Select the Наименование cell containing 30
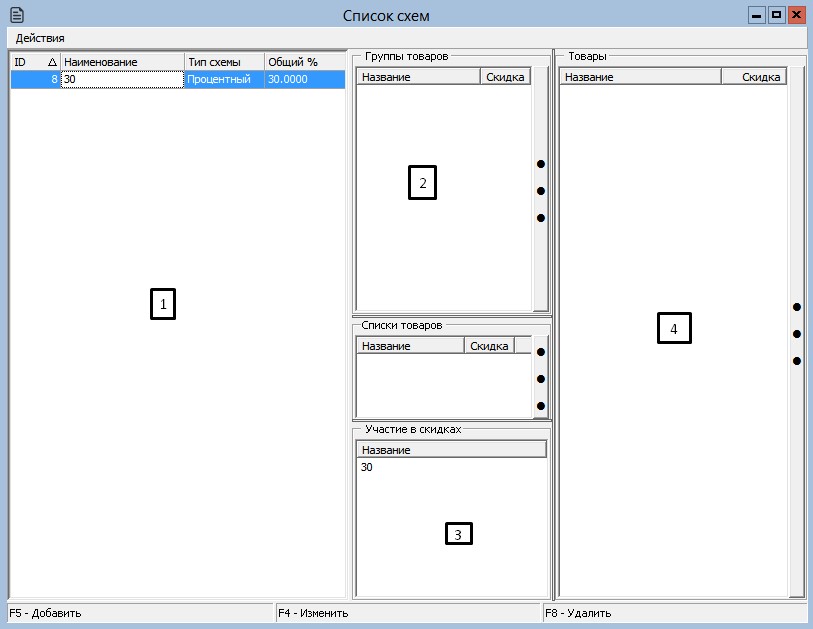The image size is (813, 629). point(122,80)
